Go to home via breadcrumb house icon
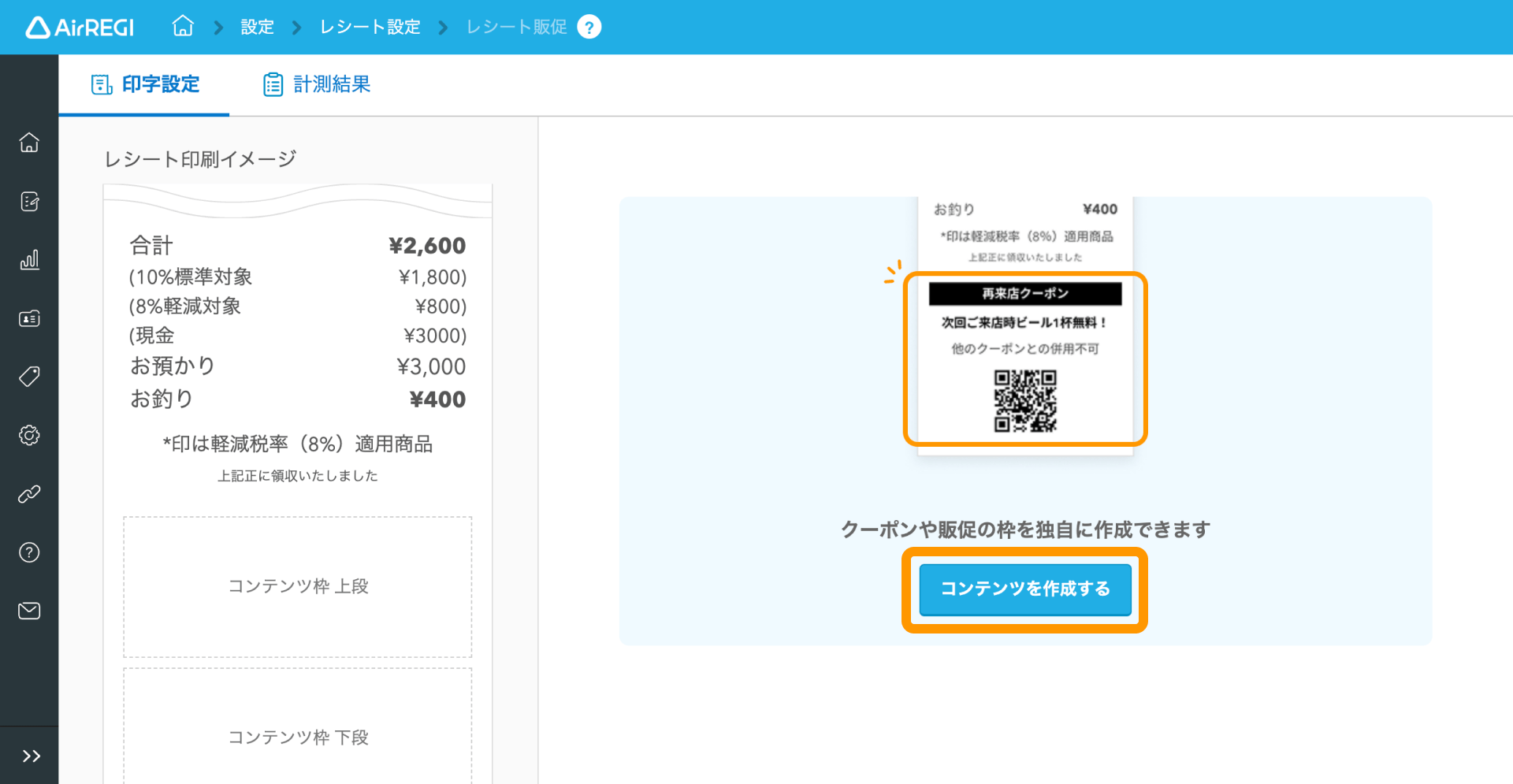The width and height of the screenshot is (1513, 784). pos(183,27)
